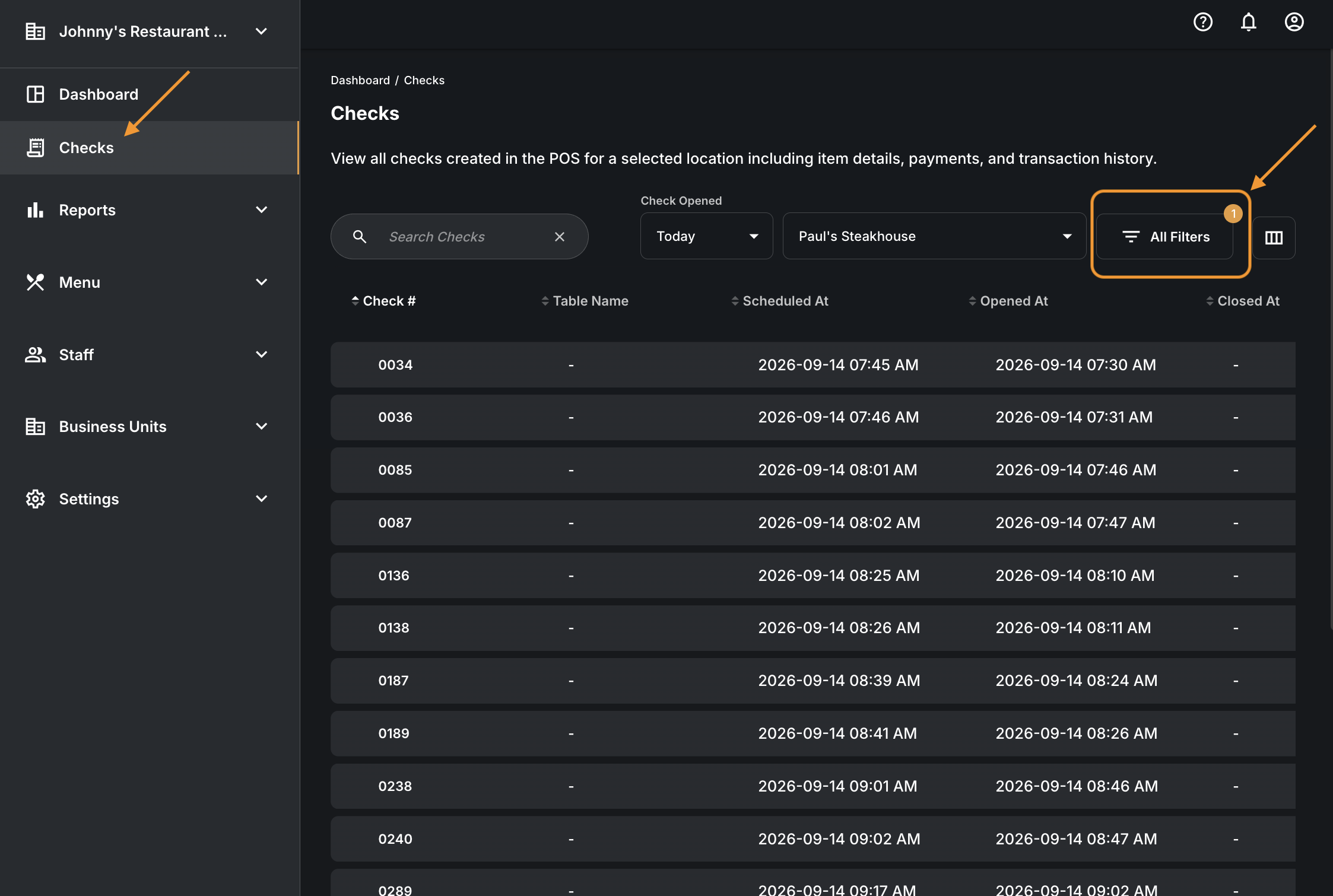This screenshot has height=896, width=1333.
Task: Click scheduled time 2026-09-14 08:39 AM
Action: click(x=839, y=681)
